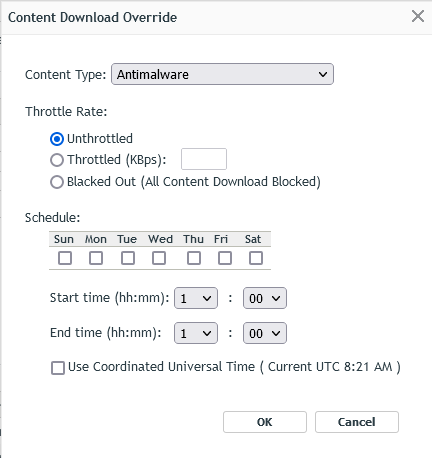This screenshot has width=432, height=458.
Task: Open the Content Type dropdown
Action: (222, 74)
